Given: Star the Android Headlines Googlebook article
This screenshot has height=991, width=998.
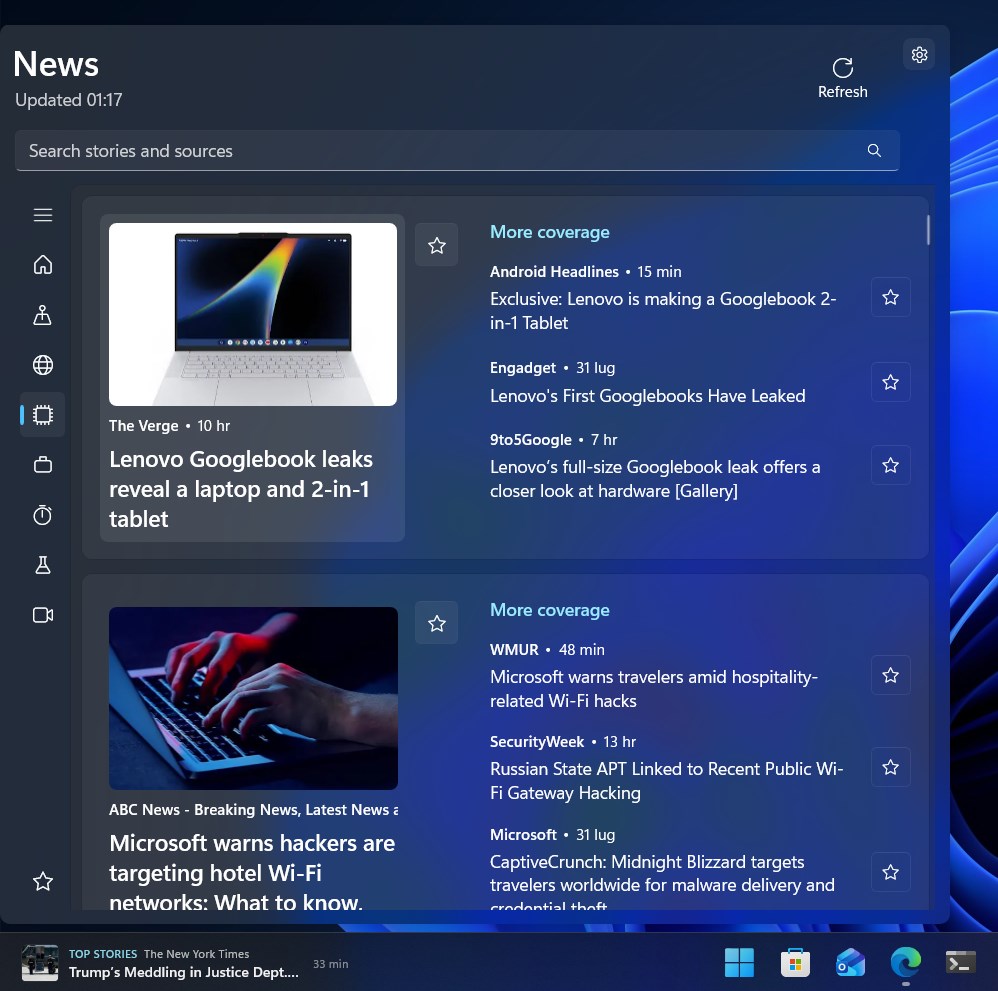Looking at the screenshot, I should (x=890, y=297).
